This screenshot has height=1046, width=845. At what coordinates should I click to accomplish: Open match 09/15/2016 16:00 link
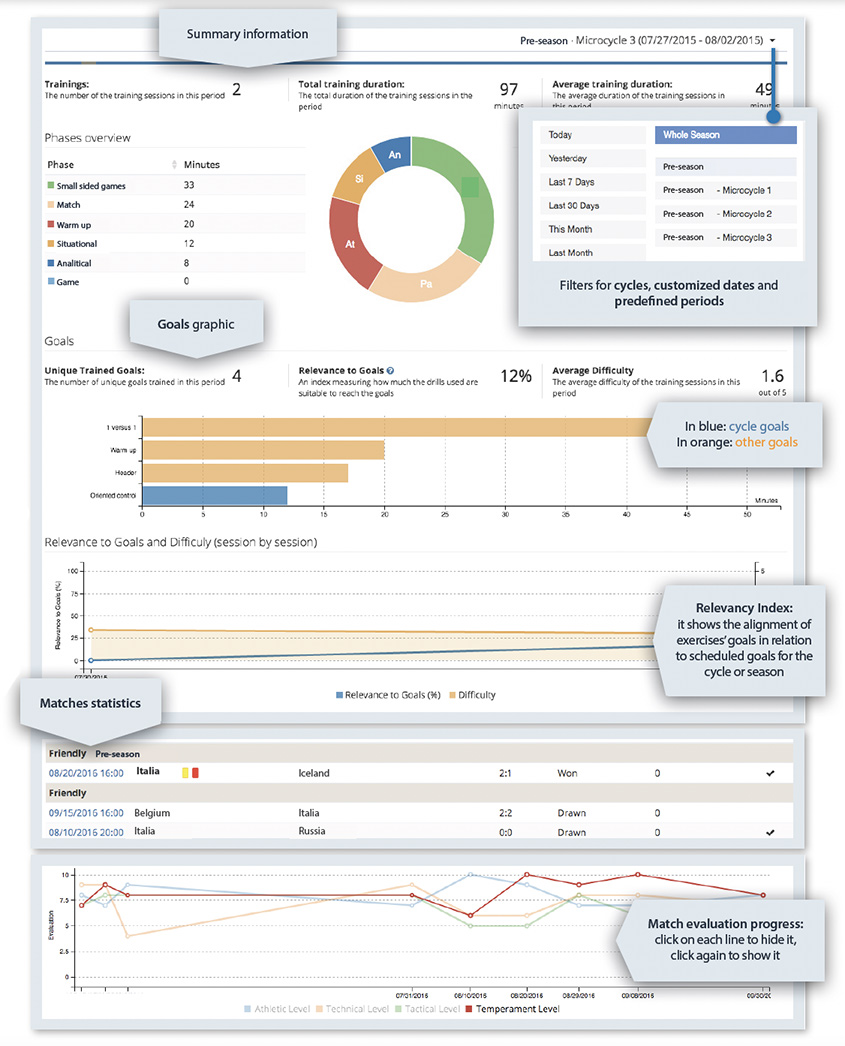(x=86, y=813)
